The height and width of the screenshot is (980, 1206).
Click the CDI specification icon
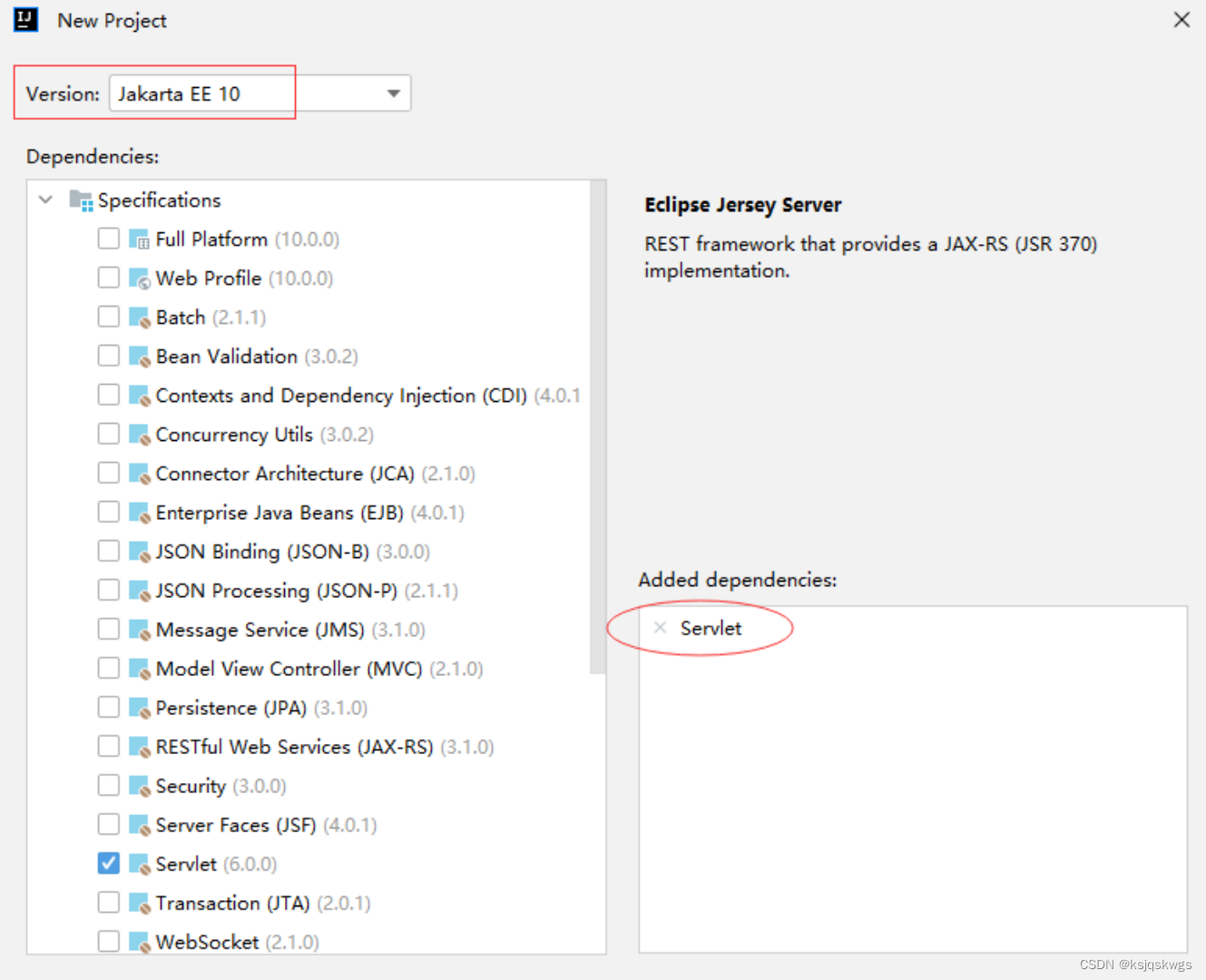[x=139, y=396]
